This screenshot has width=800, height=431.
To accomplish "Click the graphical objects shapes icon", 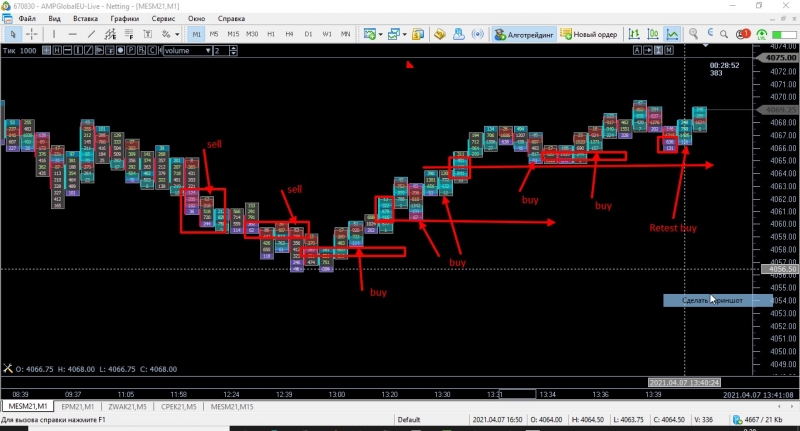I will [x=166, y=34].
